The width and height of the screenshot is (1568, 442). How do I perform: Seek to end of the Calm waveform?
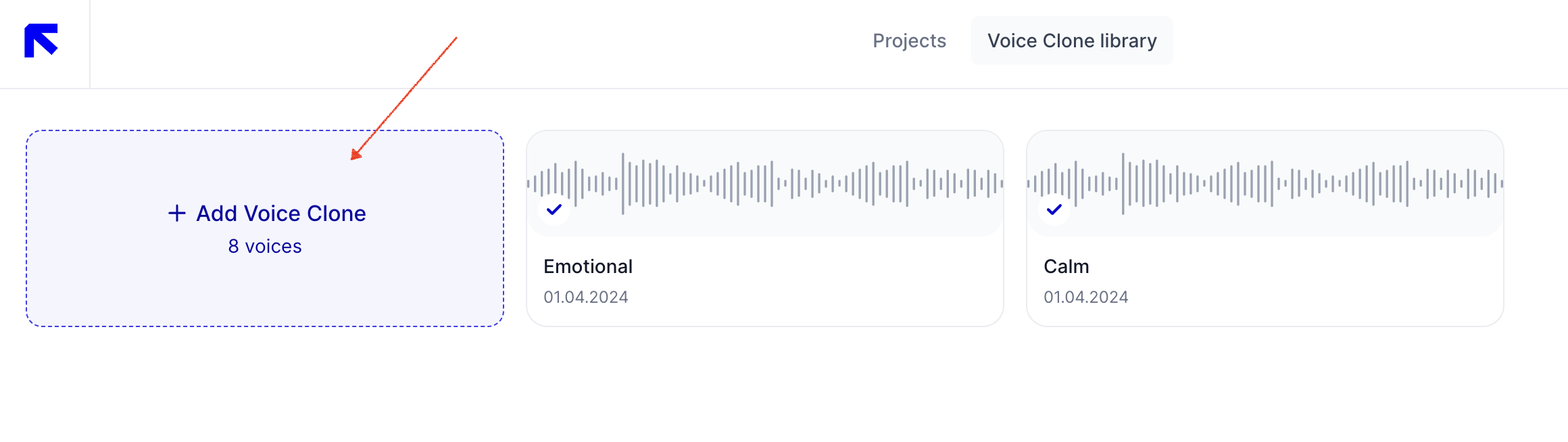[1502, 183]
